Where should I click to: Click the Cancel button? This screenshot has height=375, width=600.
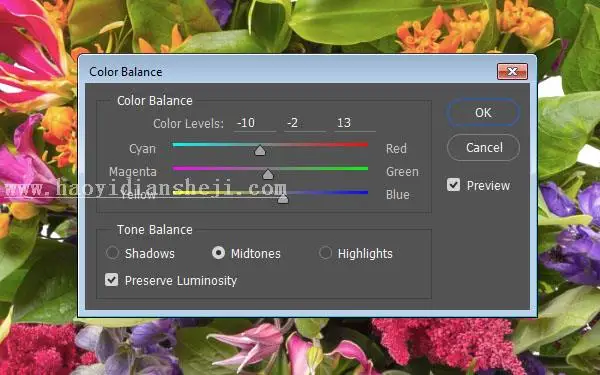(x=483, y=147)
